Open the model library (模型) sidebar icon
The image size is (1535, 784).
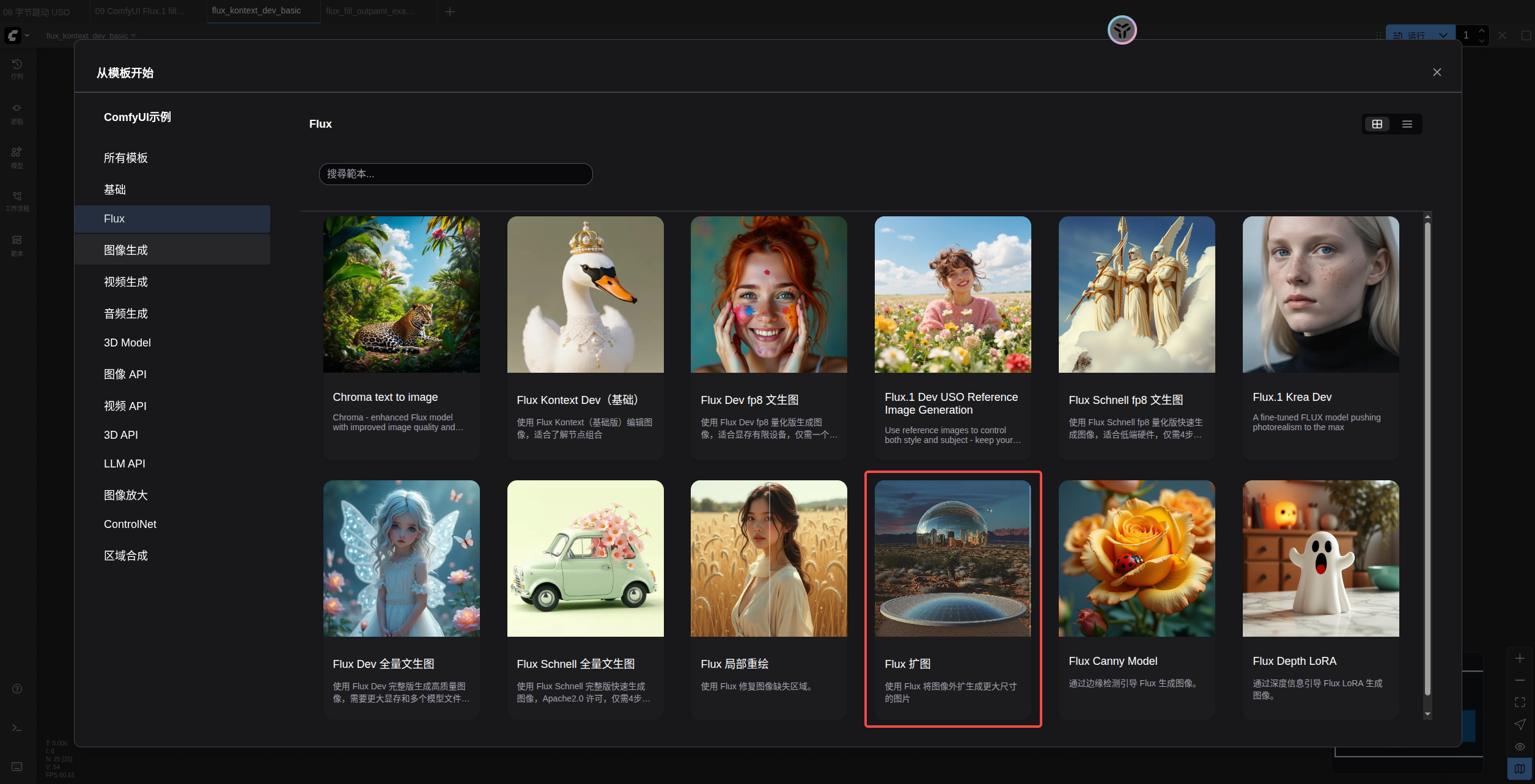[x=17, y=158]
